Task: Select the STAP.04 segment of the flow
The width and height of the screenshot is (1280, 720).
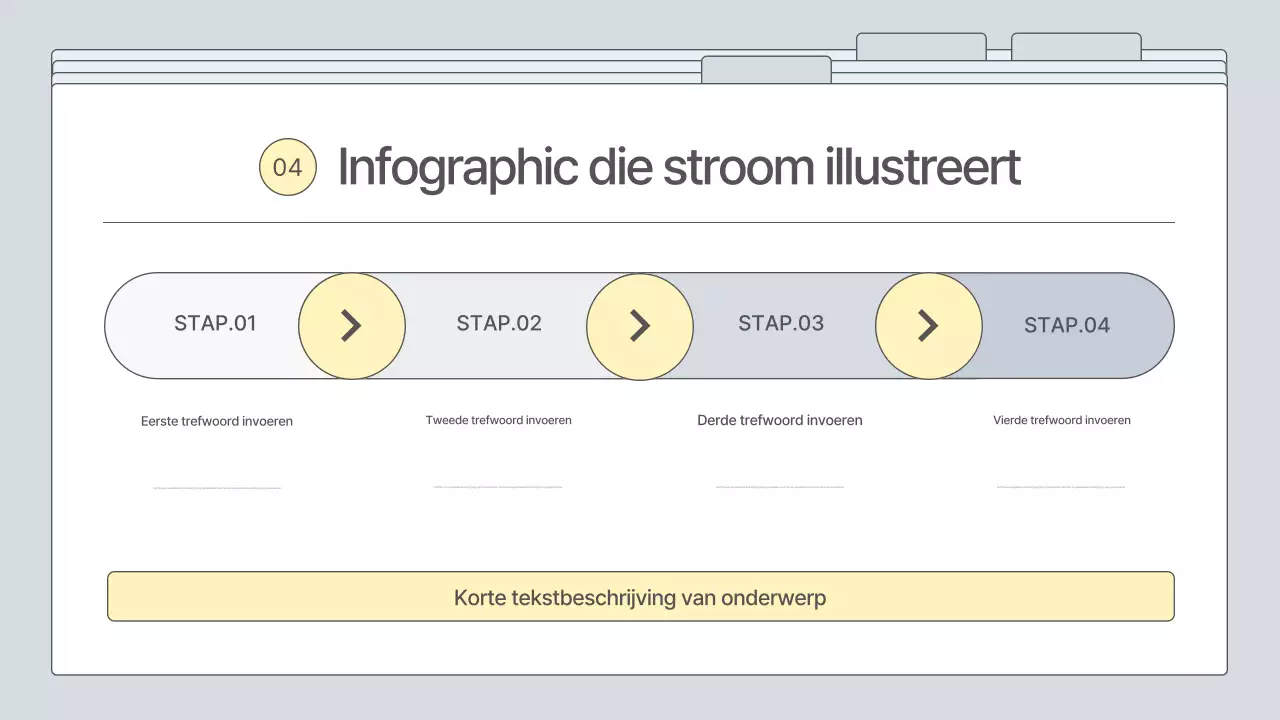Action: (1066, 325)
